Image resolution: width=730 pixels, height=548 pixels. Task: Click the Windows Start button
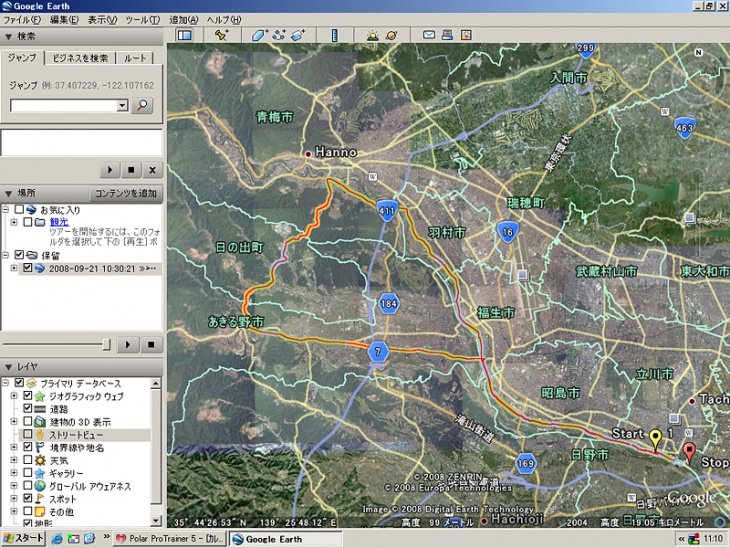tap(23, 539)
